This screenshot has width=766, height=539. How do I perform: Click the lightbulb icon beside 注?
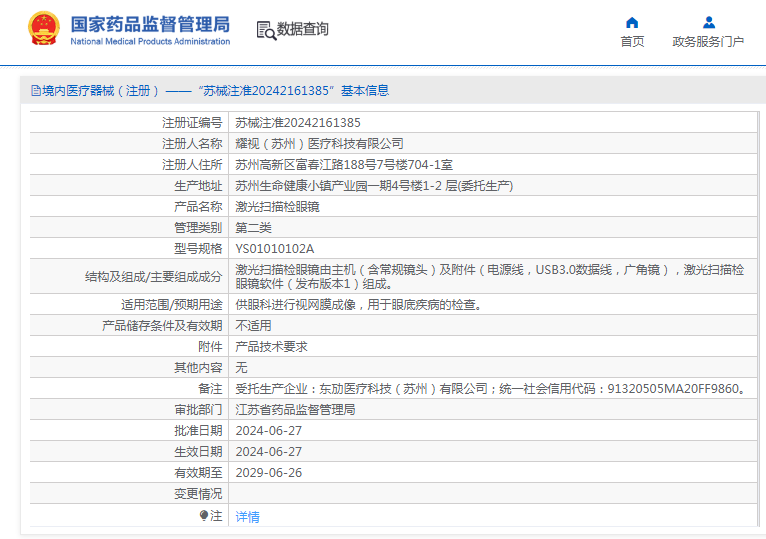tap(204, 516)
